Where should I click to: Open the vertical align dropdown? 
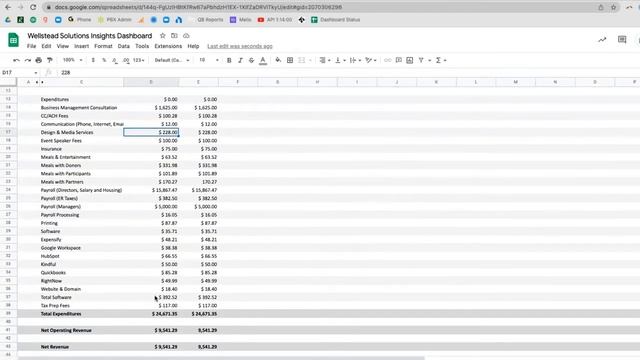(x=340, y=60)
